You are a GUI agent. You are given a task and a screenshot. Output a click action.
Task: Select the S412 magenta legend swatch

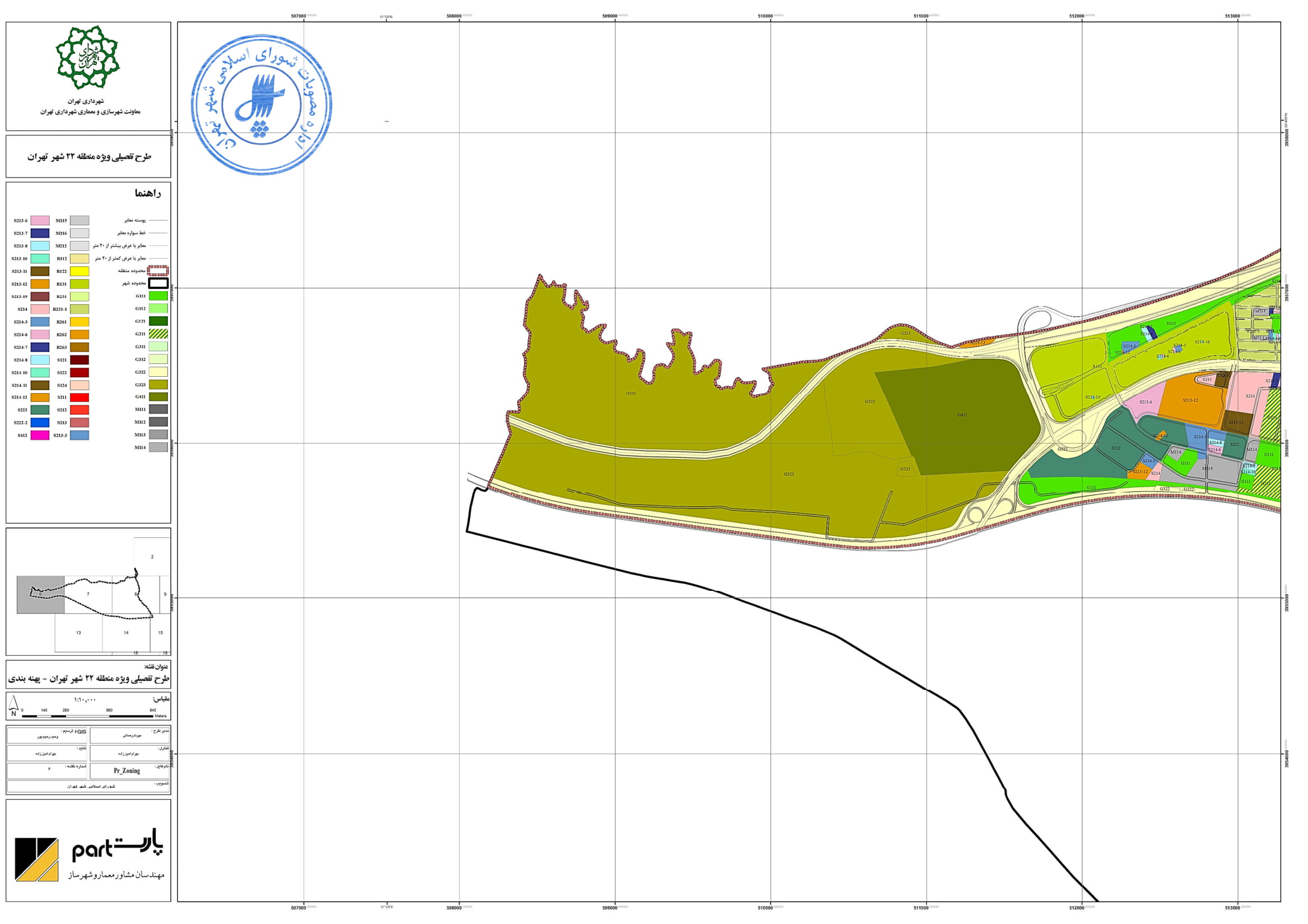click(x=40, y=435)
